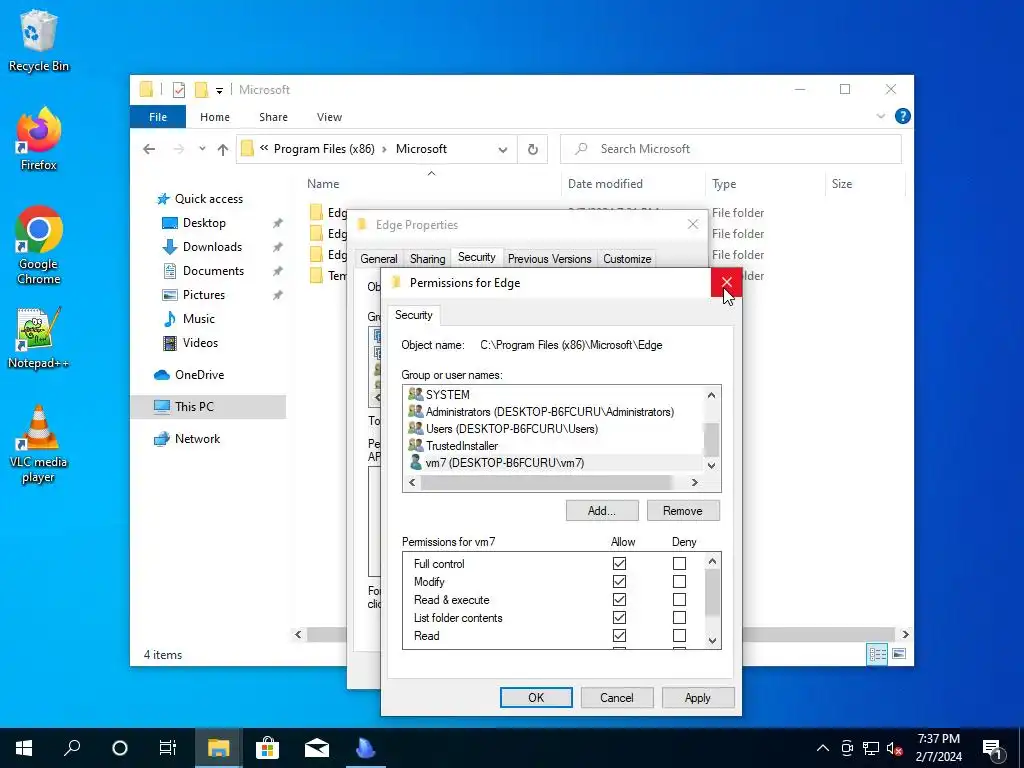The width and height of the screenshot is (1024, 768).
Task: Sort by Date modified column header
Action: click(633, 184)
